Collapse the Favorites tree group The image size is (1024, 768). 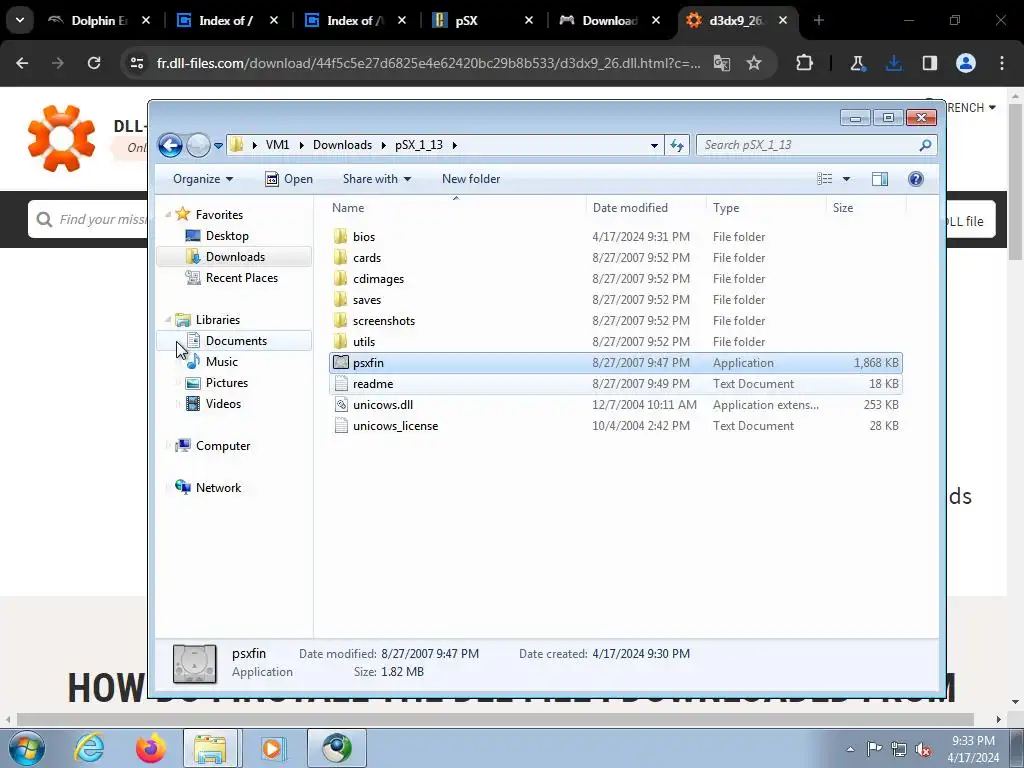click(168, 214)
